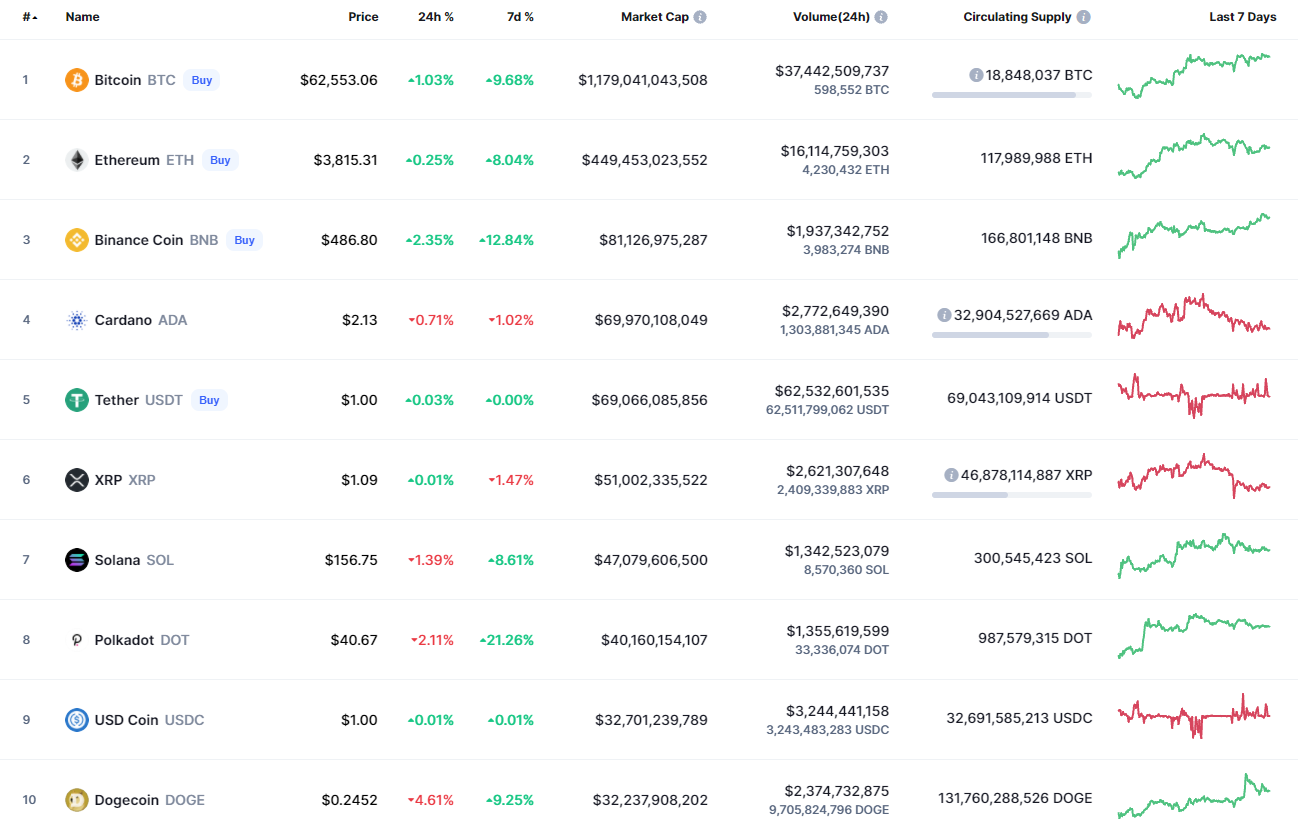Open Binance Coin 7-day sparkline chart
This screenshot has width=1298, height=834.
tap(1194, 236)
